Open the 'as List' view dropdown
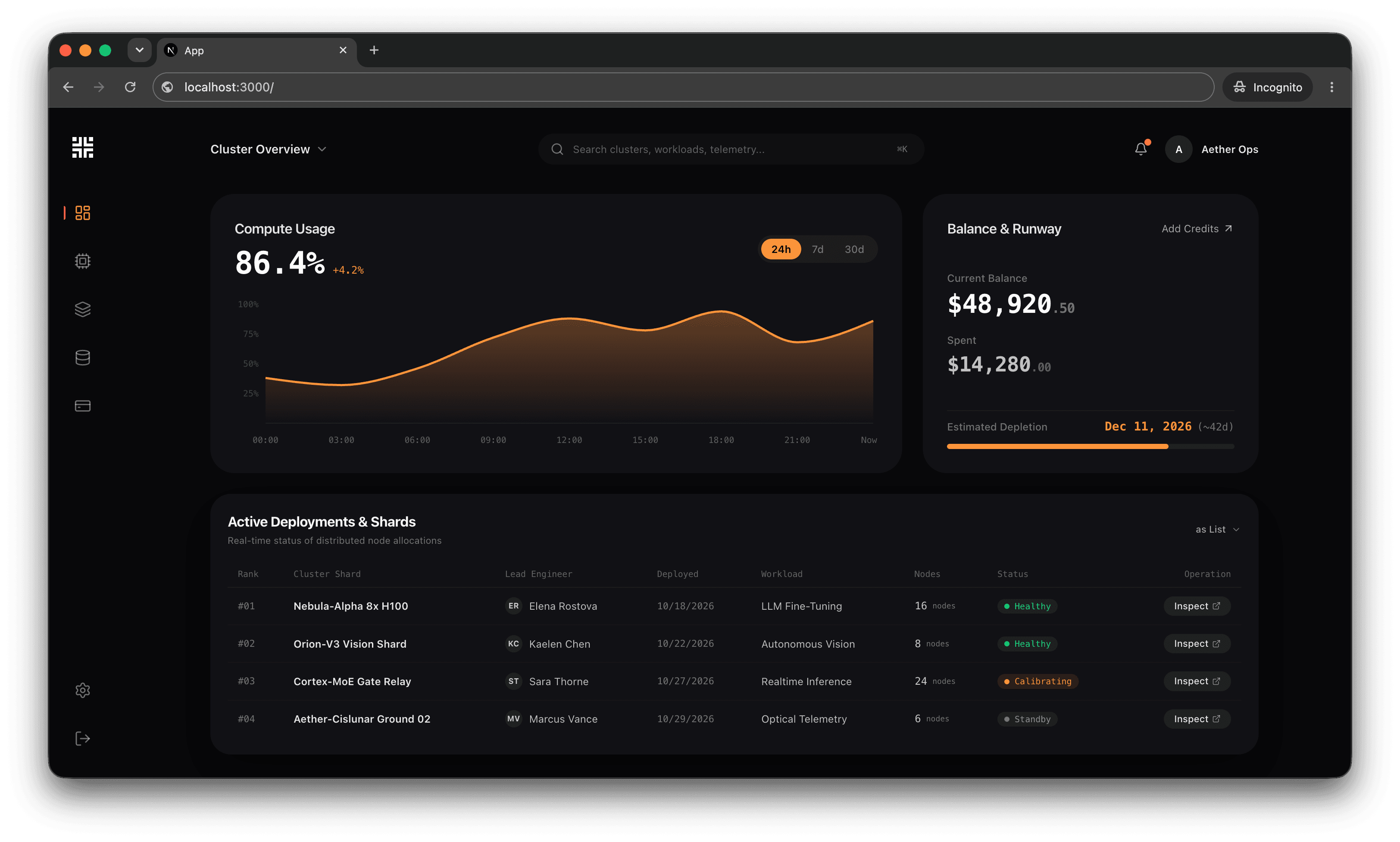Viewport: 1400px width, 842px height. pyautogui.click(x=1217, y=529)
